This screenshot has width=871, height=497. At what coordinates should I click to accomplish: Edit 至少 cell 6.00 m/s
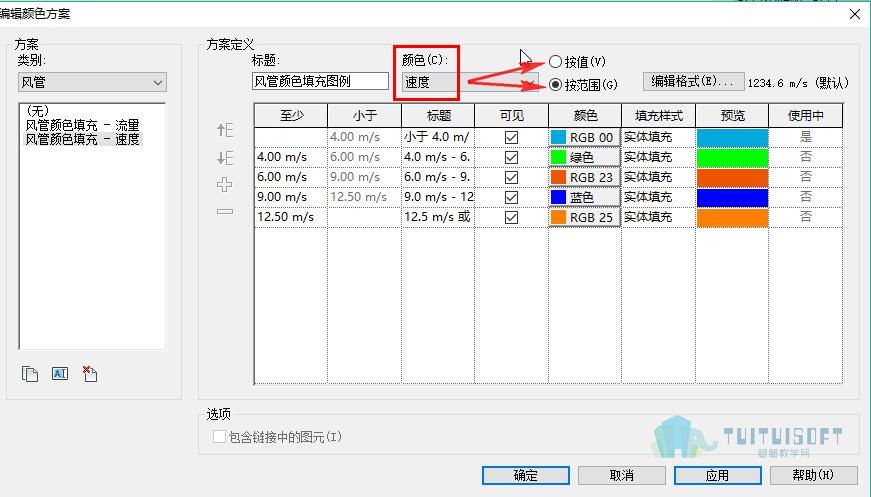click(291, 177)
